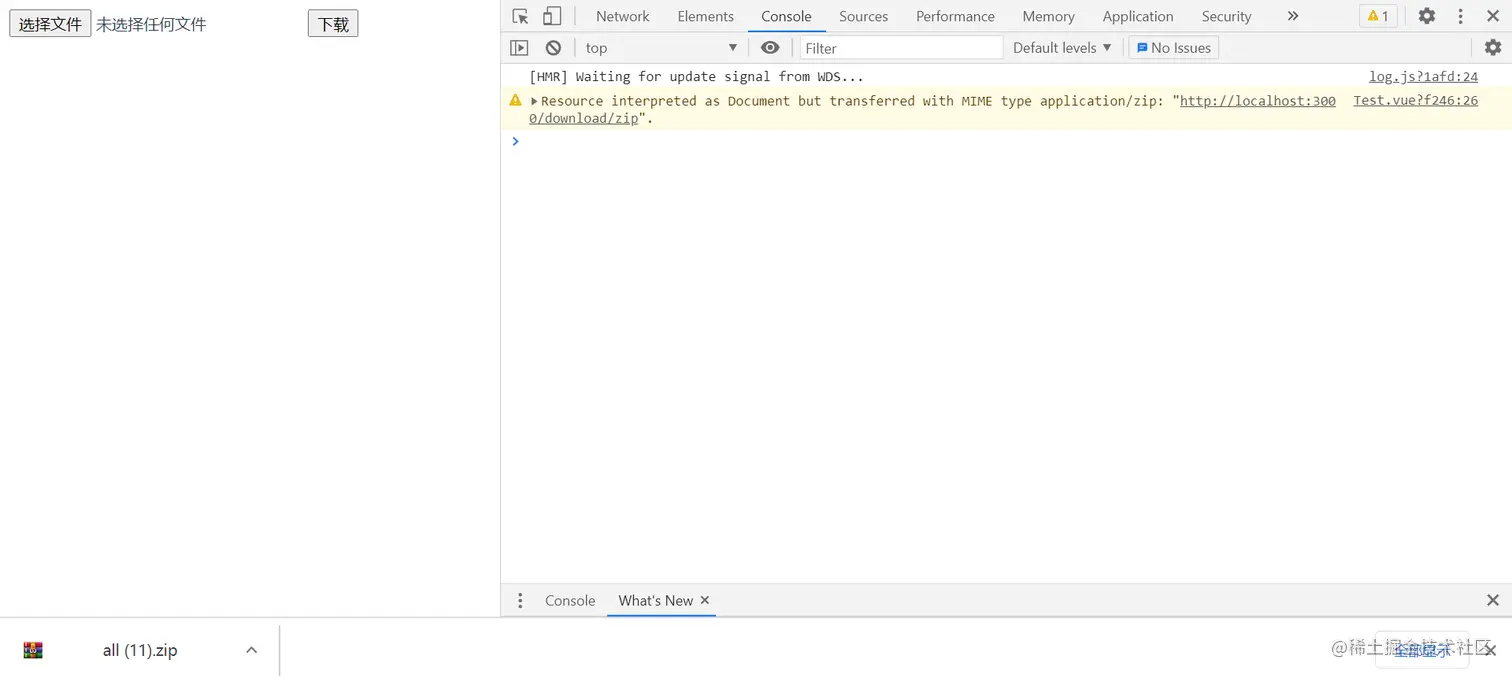Switch to the drawer Console tab

[570, 601]
